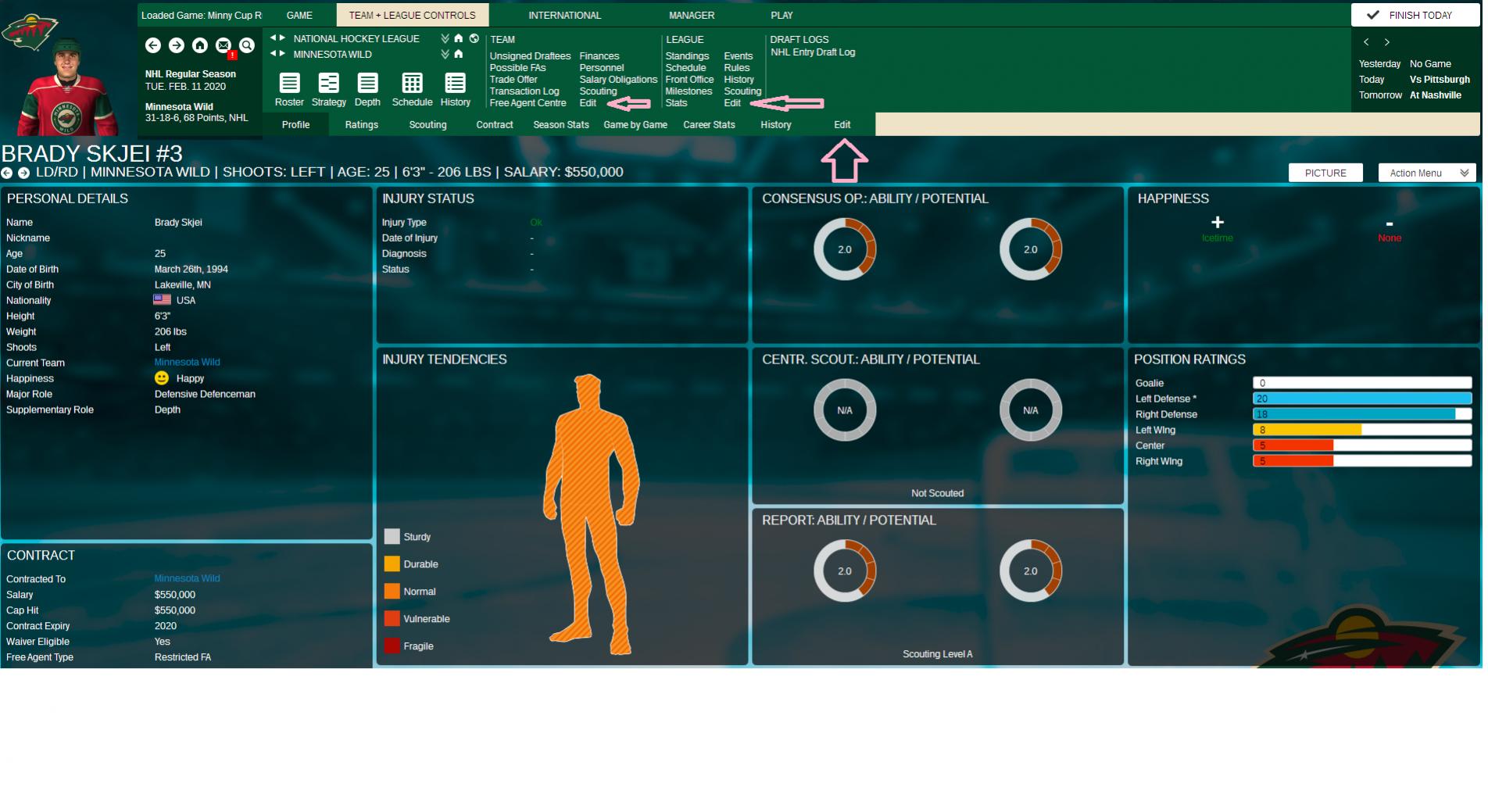This screenshot has height=812, width=1488.
Task: Click FINISH TODAY button
Action: (1415, 15)
